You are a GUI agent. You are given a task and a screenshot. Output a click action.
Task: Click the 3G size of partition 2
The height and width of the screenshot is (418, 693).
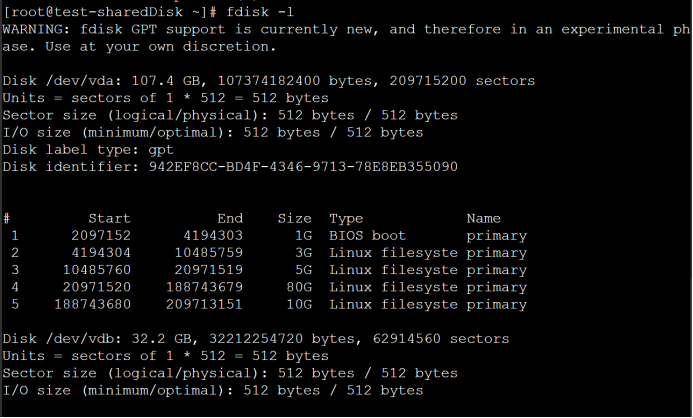click(302, 252)
